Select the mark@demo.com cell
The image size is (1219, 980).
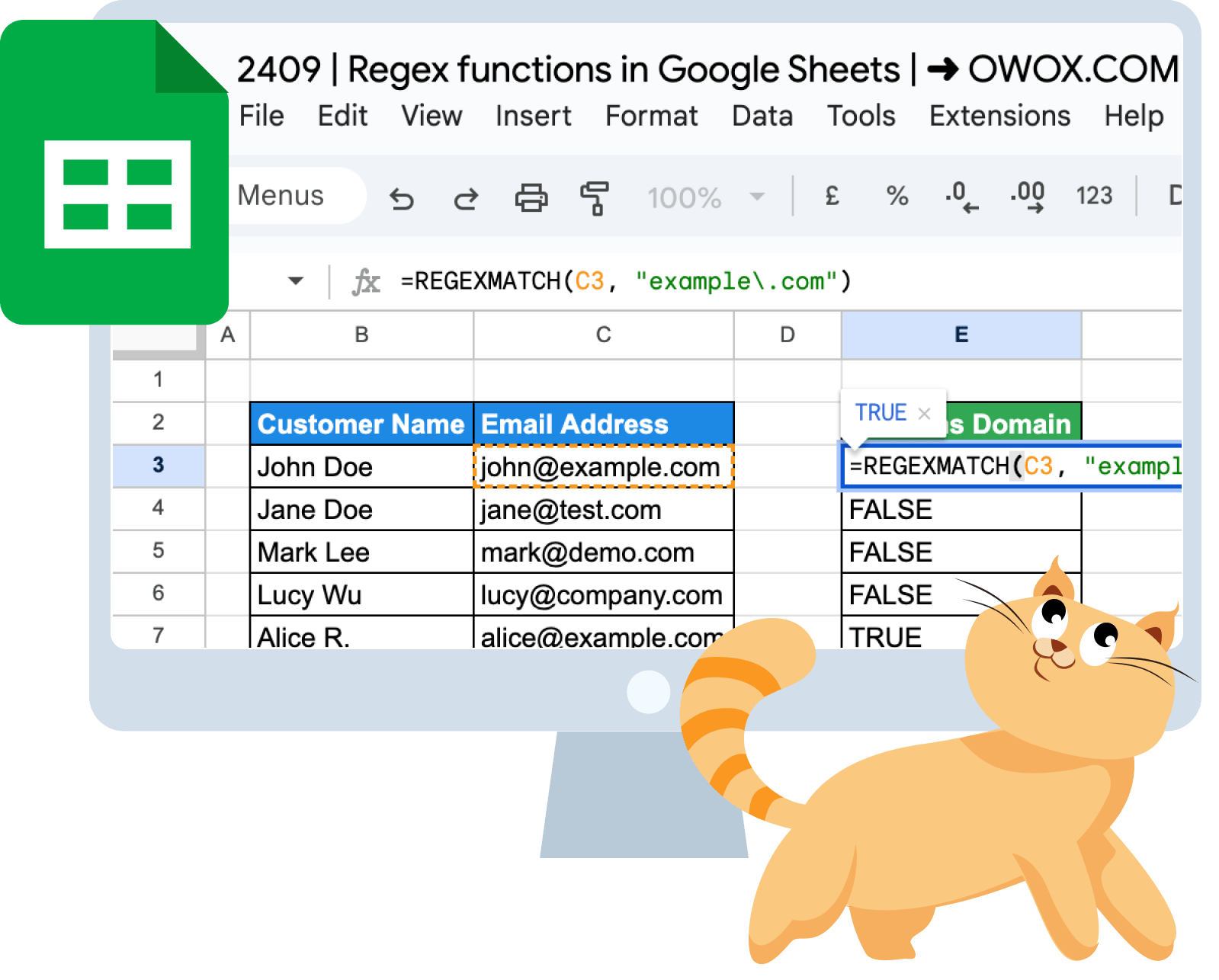point(603,552)
